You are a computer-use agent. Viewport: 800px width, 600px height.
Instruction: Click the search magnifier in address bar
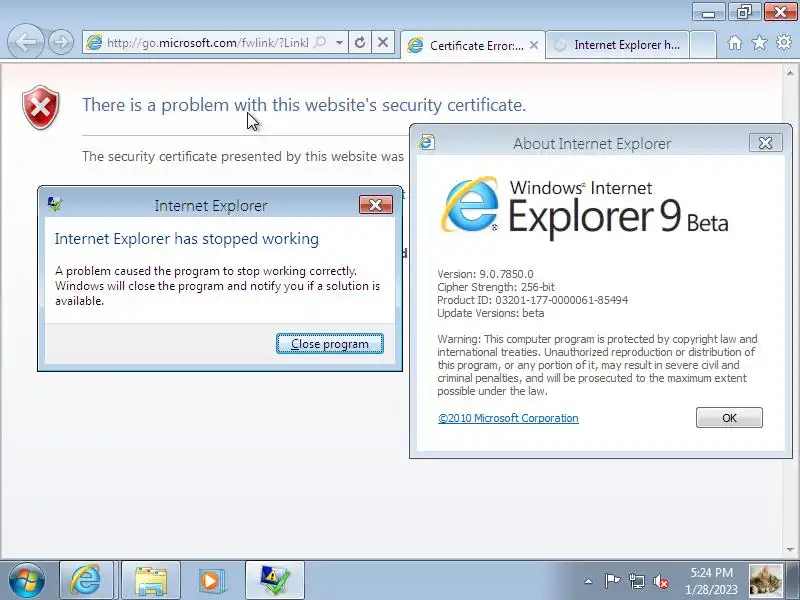pyautogui.click(x=320, y=42)
